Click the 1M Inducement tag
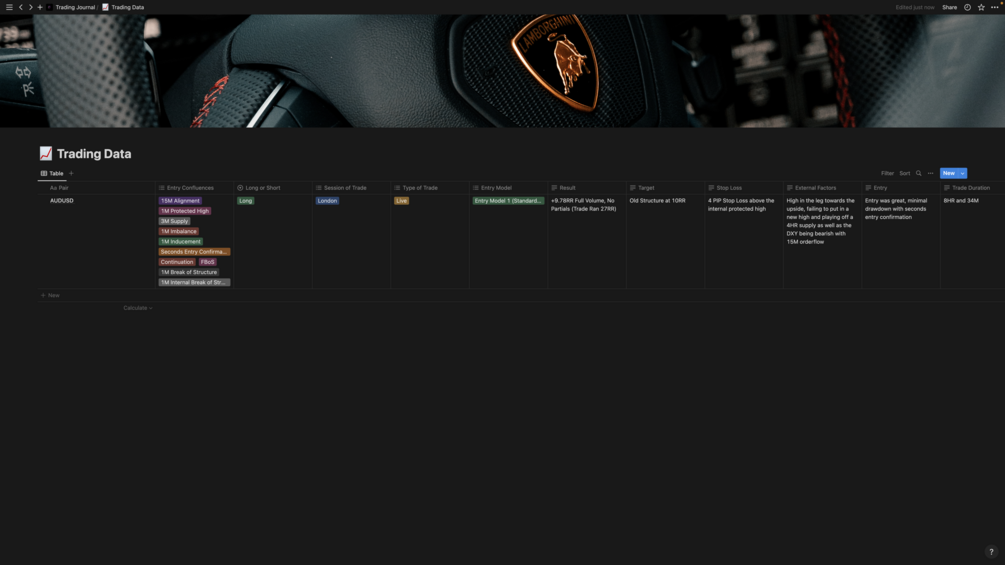 (181, 242)
